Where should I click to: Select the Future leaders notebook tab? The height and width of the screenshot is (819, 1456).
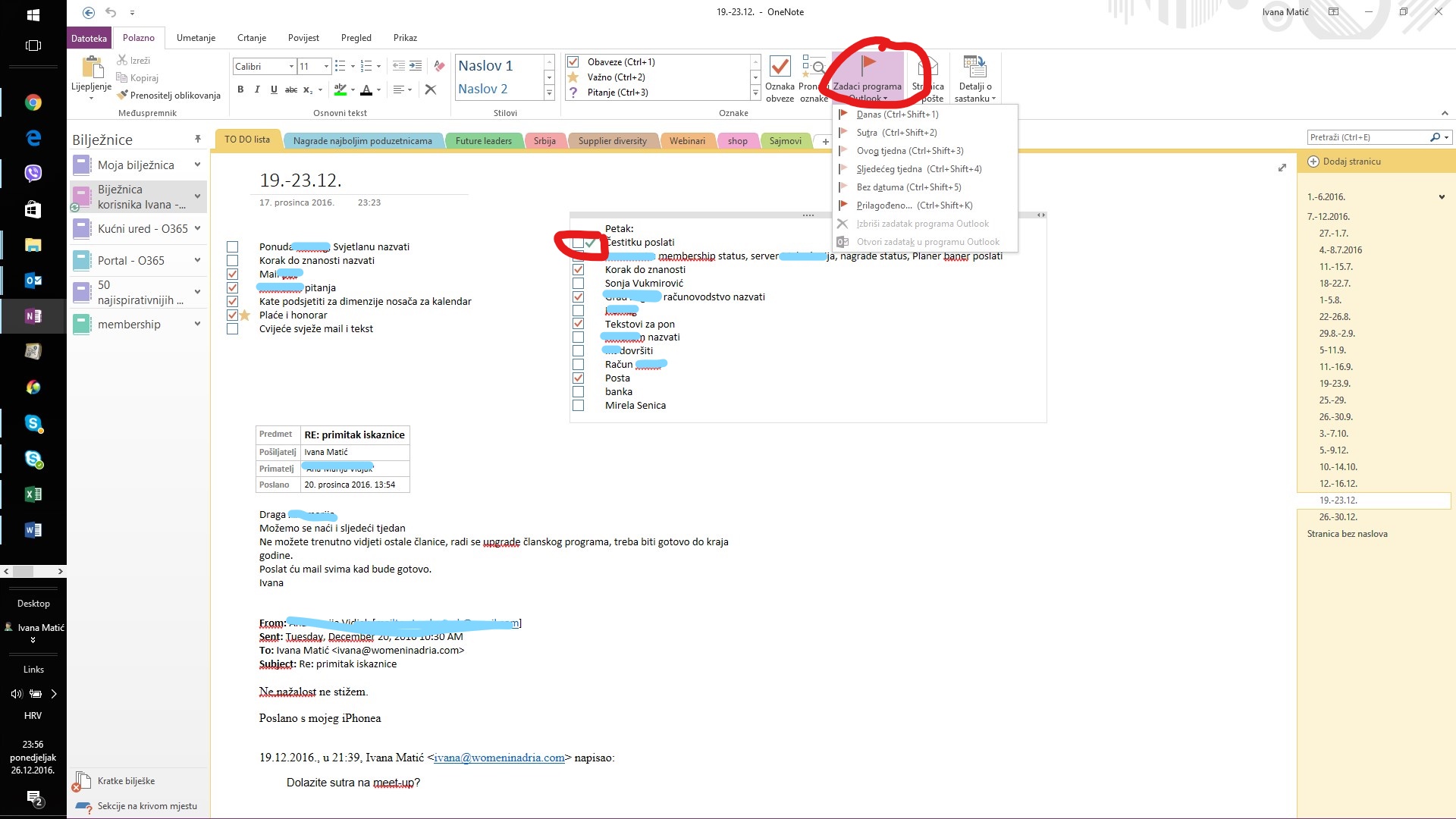[x=484, y=140]
